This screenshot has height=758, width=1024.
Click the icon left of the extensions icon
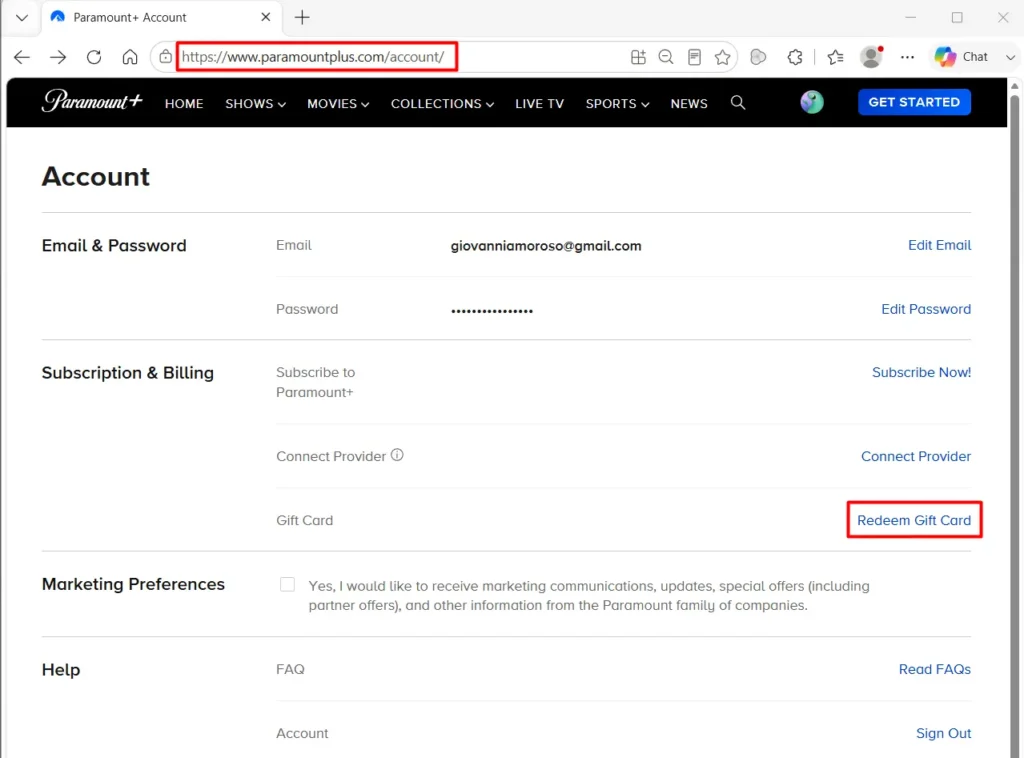pyautogui.click(x=758, y=57)
